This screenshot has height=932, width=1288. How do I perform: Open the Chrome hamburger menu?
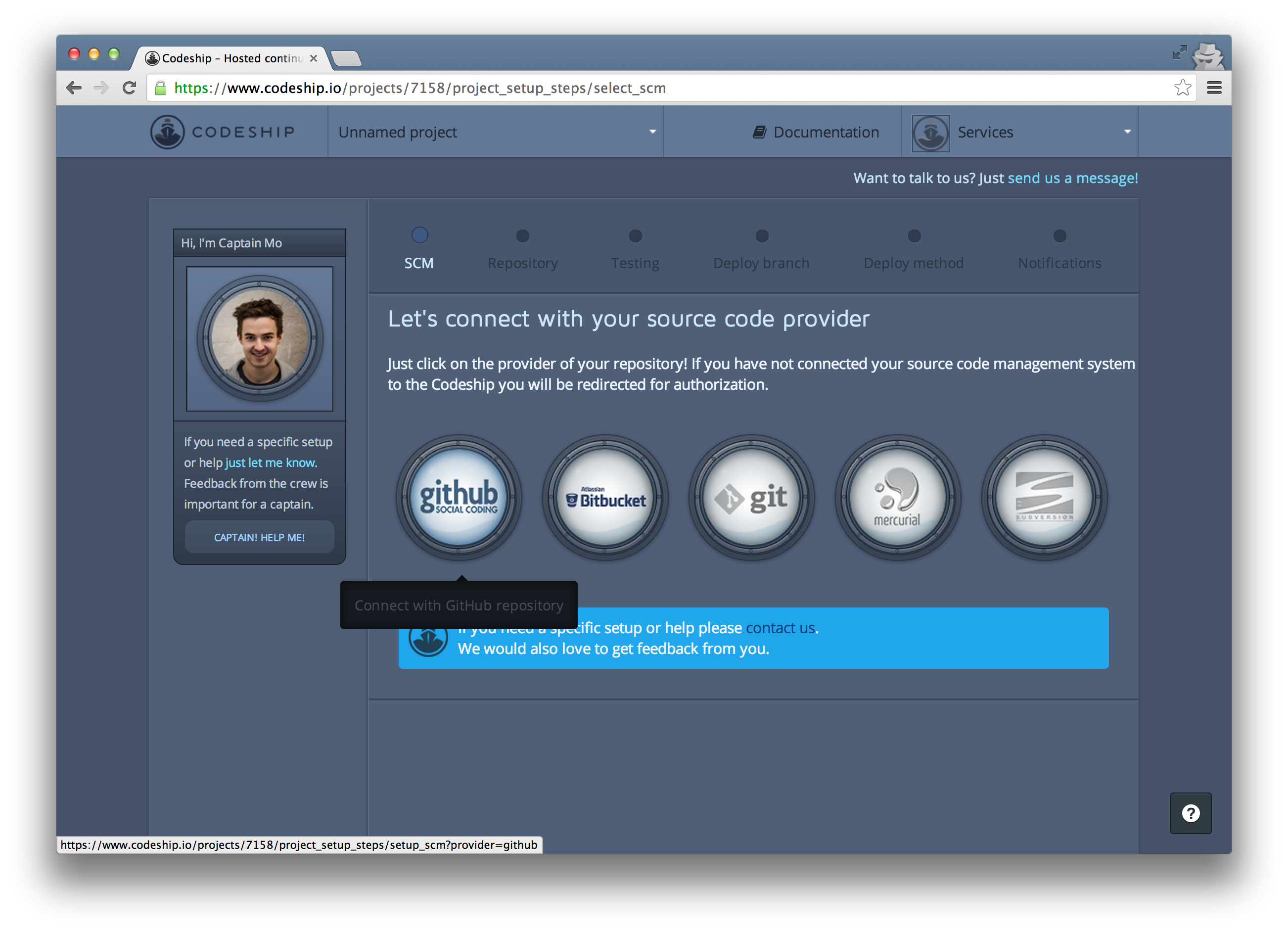pos(1214,88)
